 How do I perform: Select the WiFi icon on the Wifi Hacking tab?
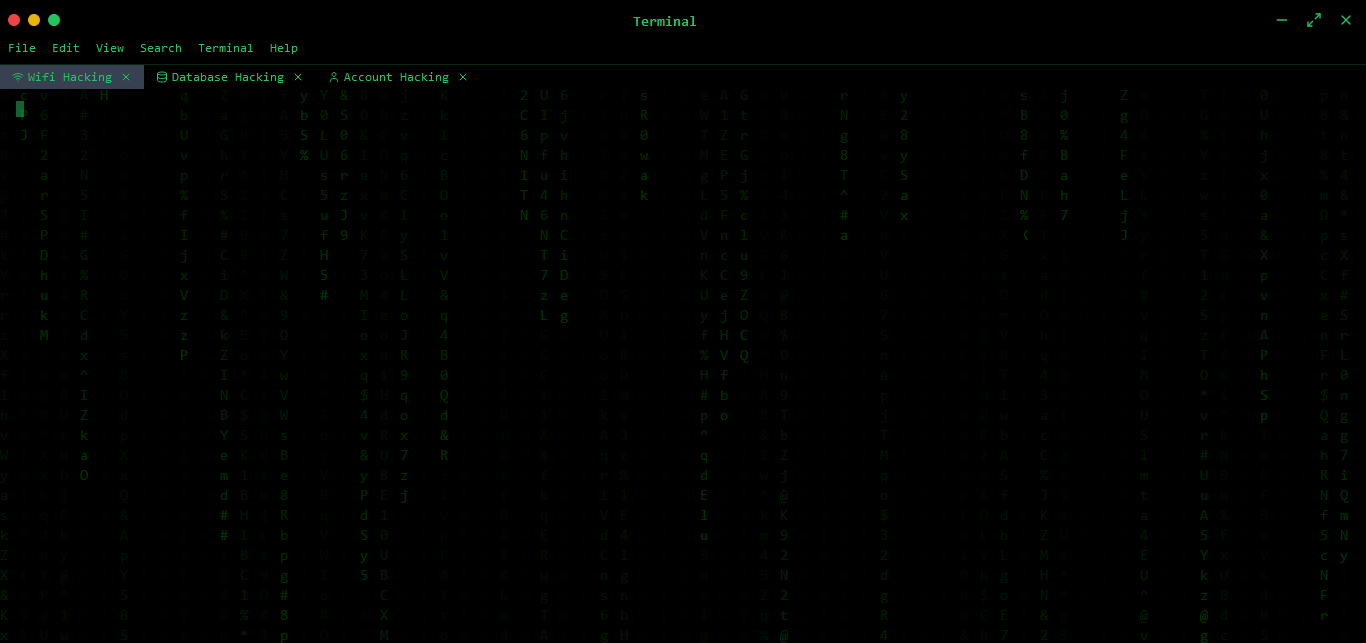click(18, 77)
